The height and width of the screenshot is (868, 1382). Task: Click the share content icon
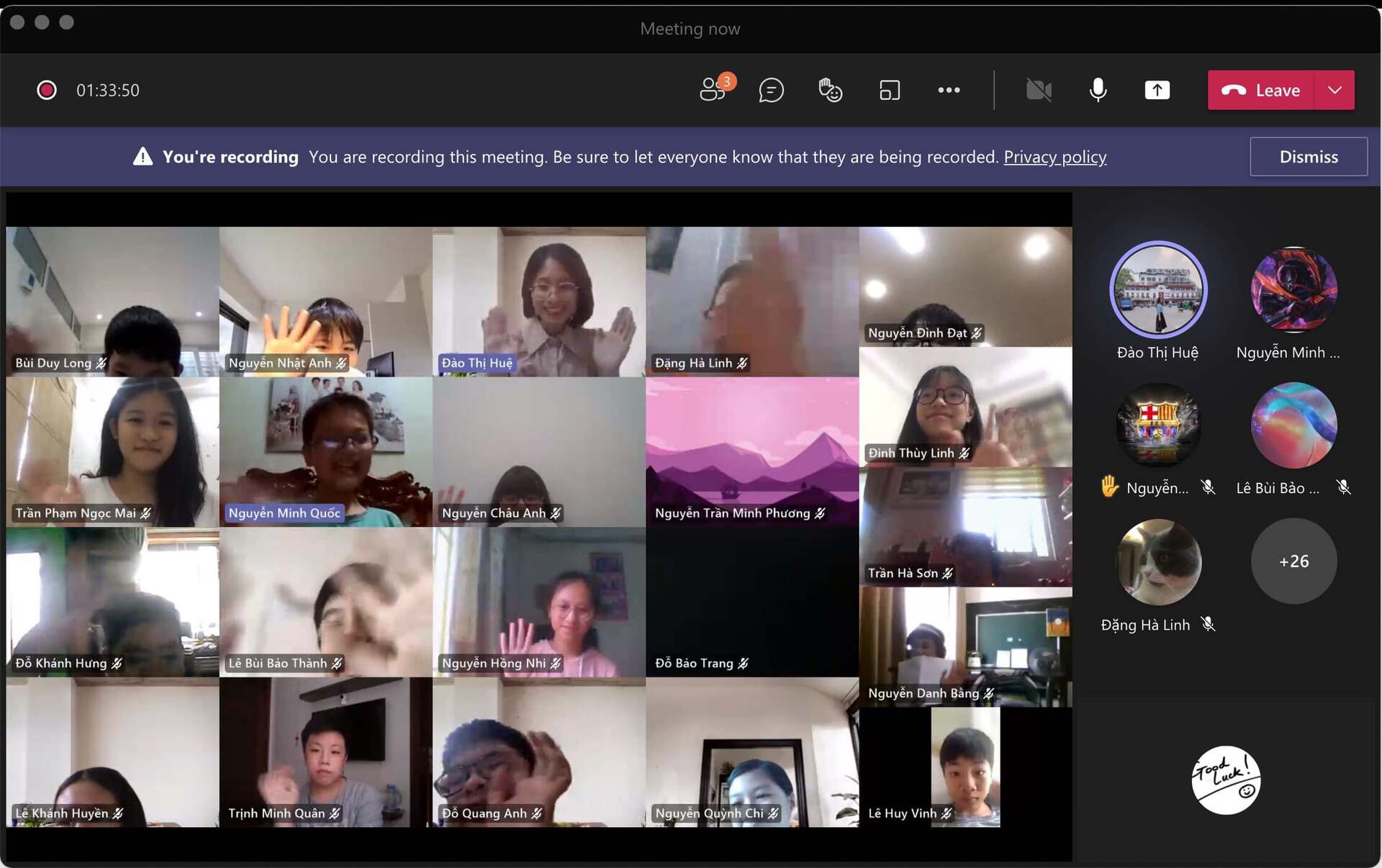(x=1157, y=90)
